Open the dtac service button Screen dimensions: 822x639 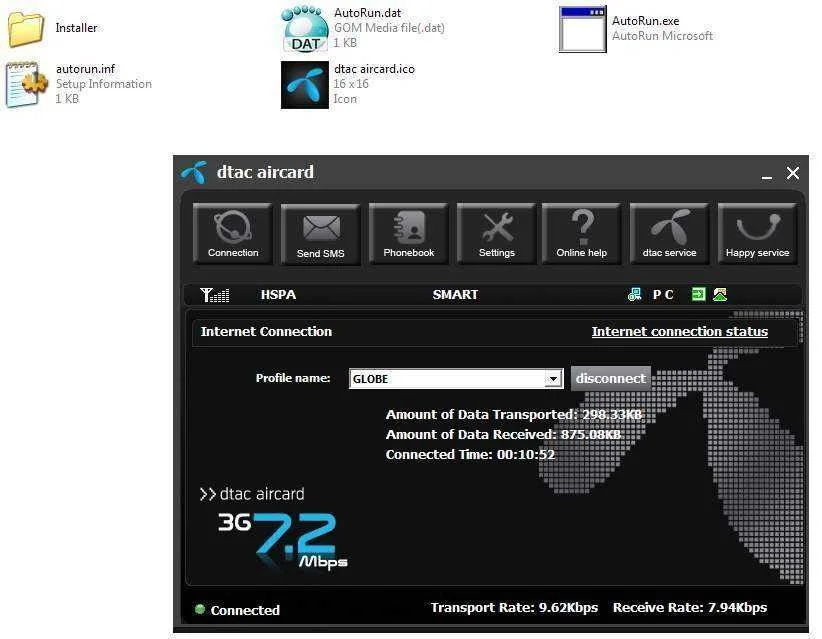click(x=669, y=233)
